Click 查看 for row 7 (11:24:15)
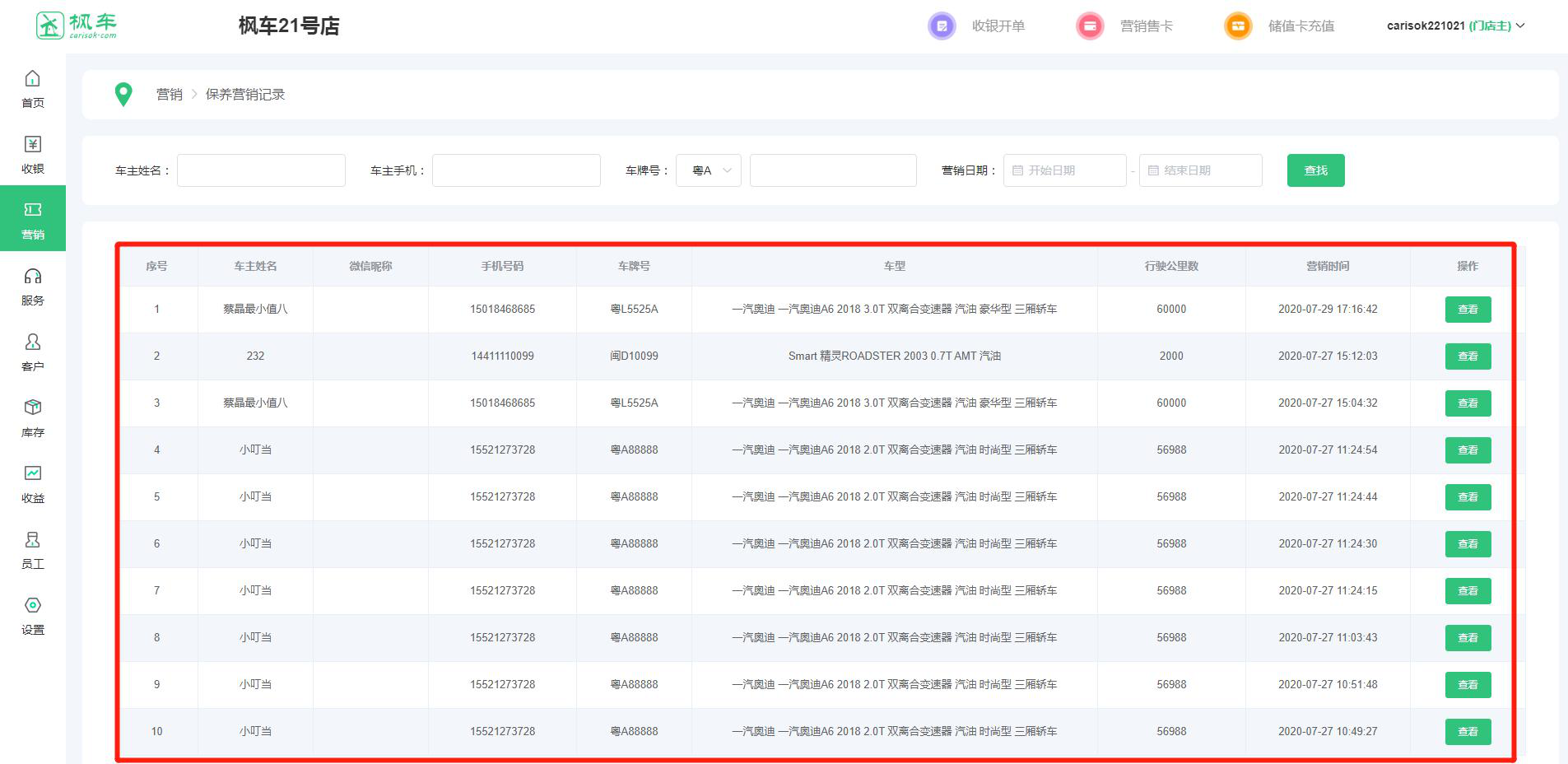Viewport: 1568px width, 764px height. pyautogui.click(x=1468, y=591)
